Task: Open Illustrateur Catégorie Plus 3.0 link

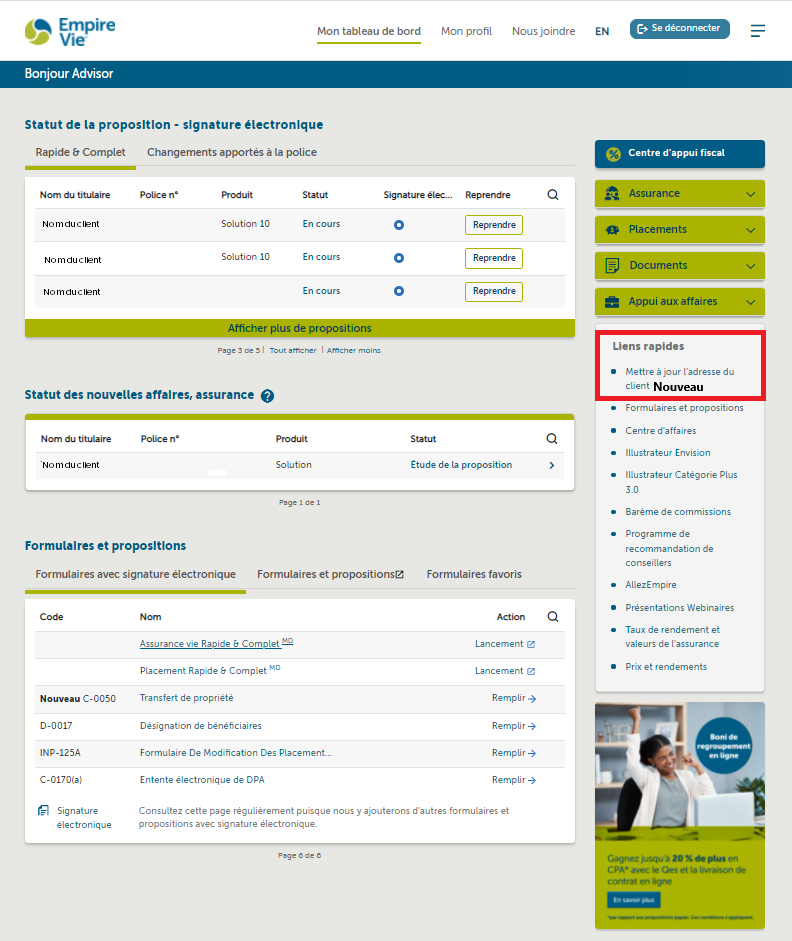Action: point(681,482)
